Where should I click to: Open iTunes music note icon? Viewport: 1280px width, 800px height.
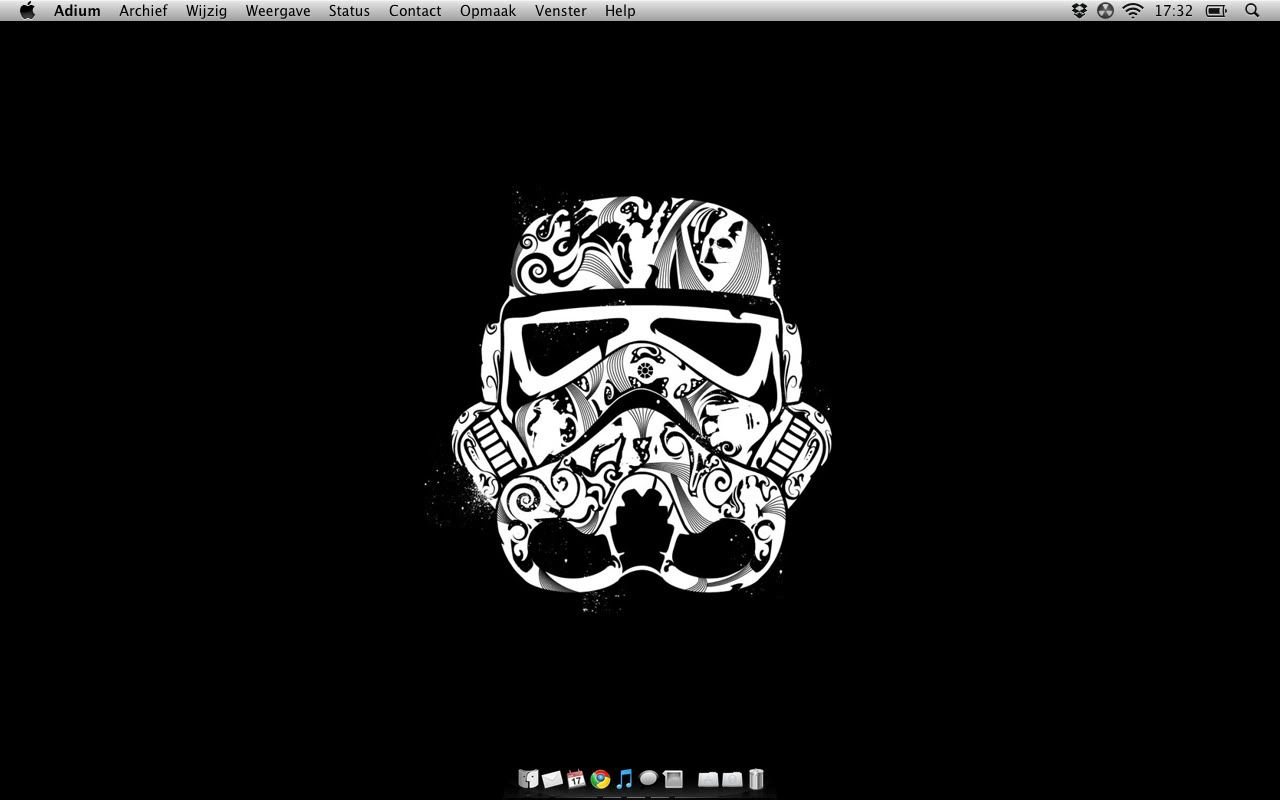coord(624,779)
